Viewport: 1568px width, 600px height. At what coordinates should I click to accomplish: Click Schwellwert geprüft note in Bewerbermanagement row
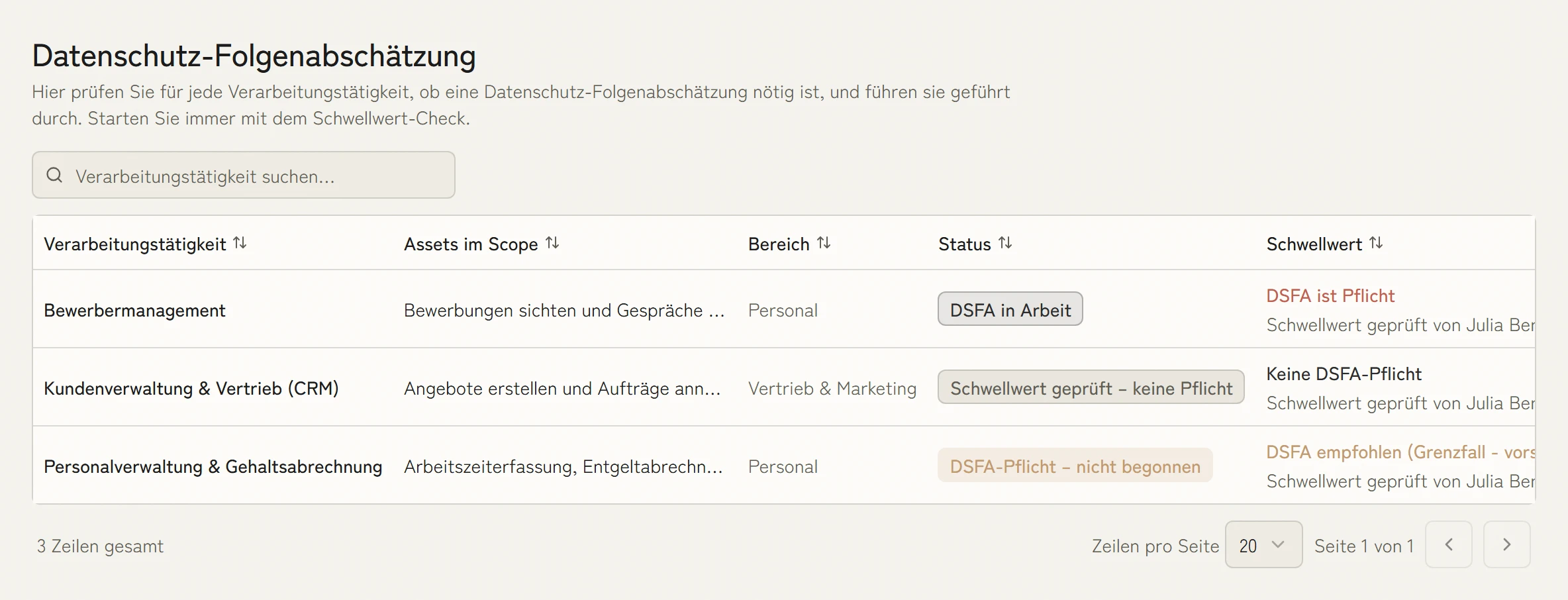pos(1400,325)
